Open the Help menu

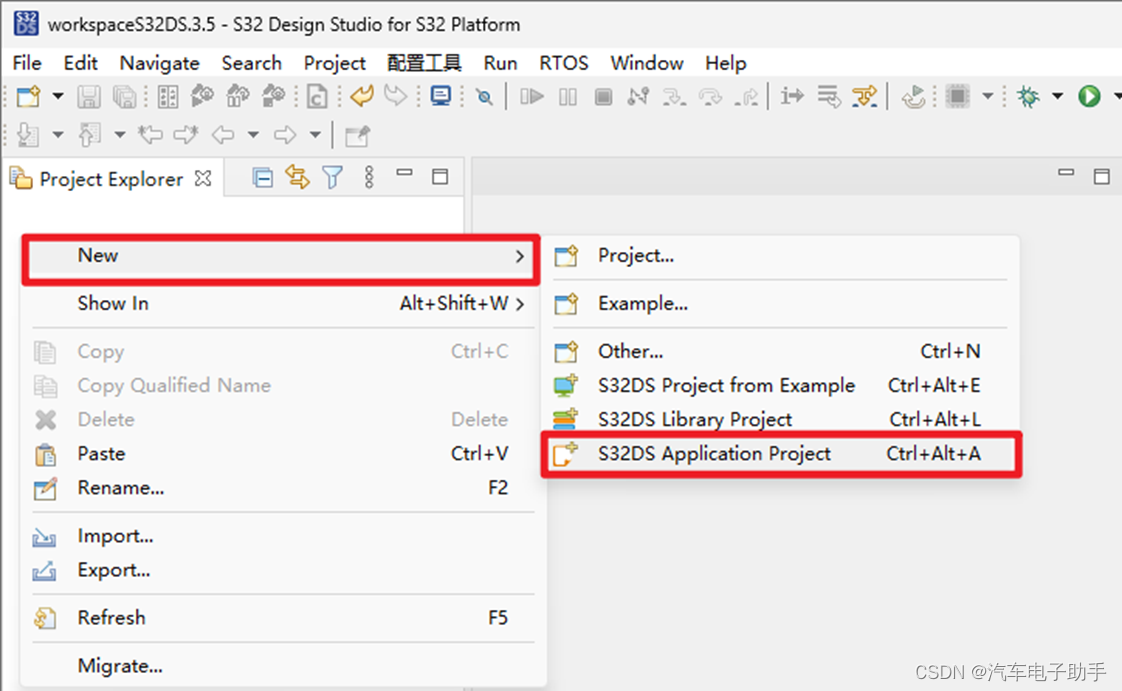click(725, 63)
